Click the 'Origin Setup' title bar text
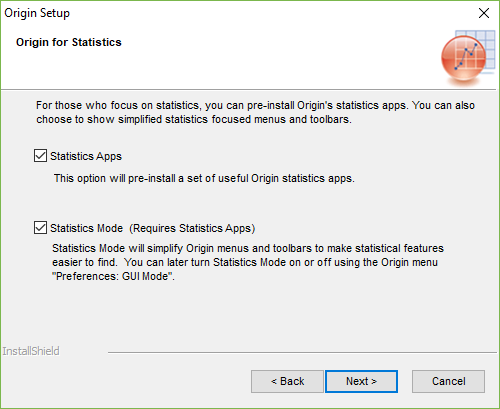Image resolution: width=500 pixels, height=409 pixels. pyautogui.click(x=37, y=13)
